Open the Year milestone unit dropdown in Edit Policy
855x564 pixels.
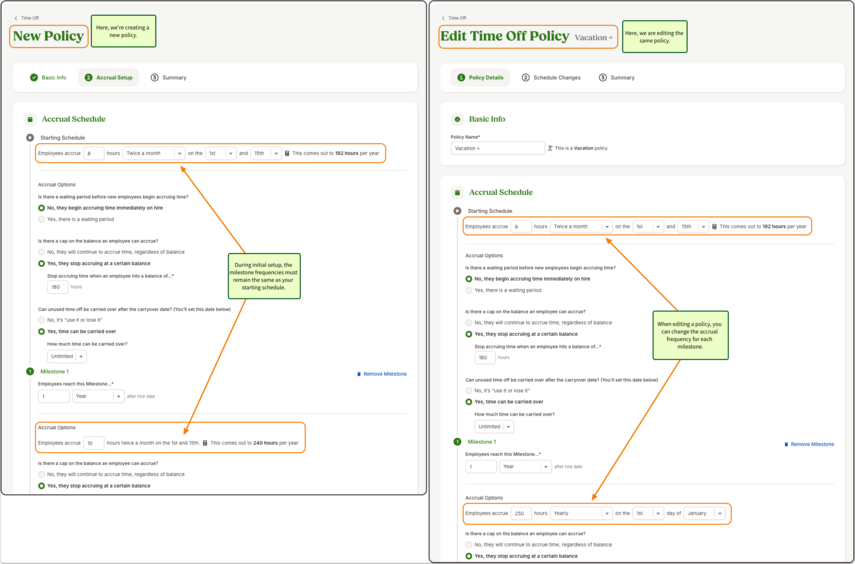coord(526,466)
